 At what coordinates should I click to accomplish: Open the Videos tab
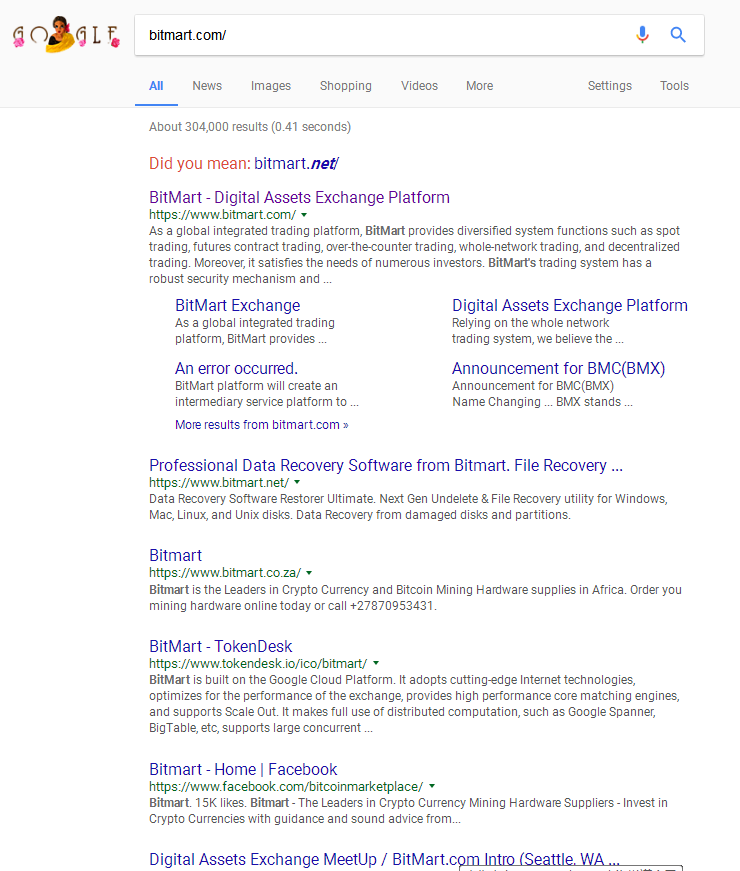coord(419,86)
